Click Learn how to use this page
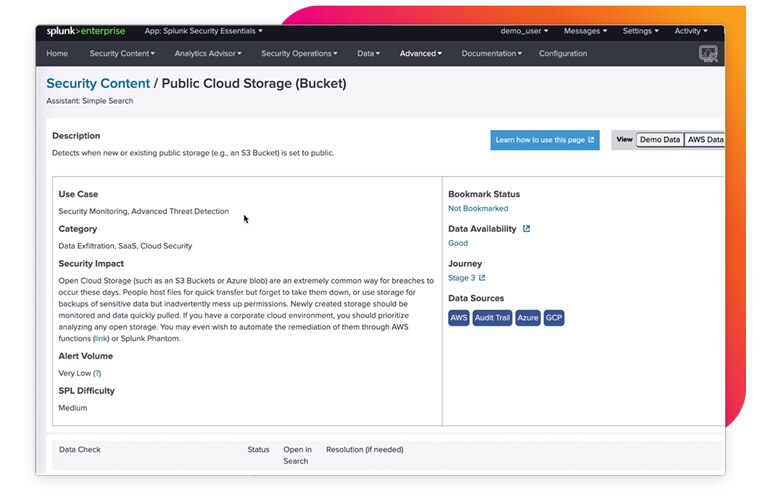The width and height of the screenshot is (760, 500). [x=545, y=140]
